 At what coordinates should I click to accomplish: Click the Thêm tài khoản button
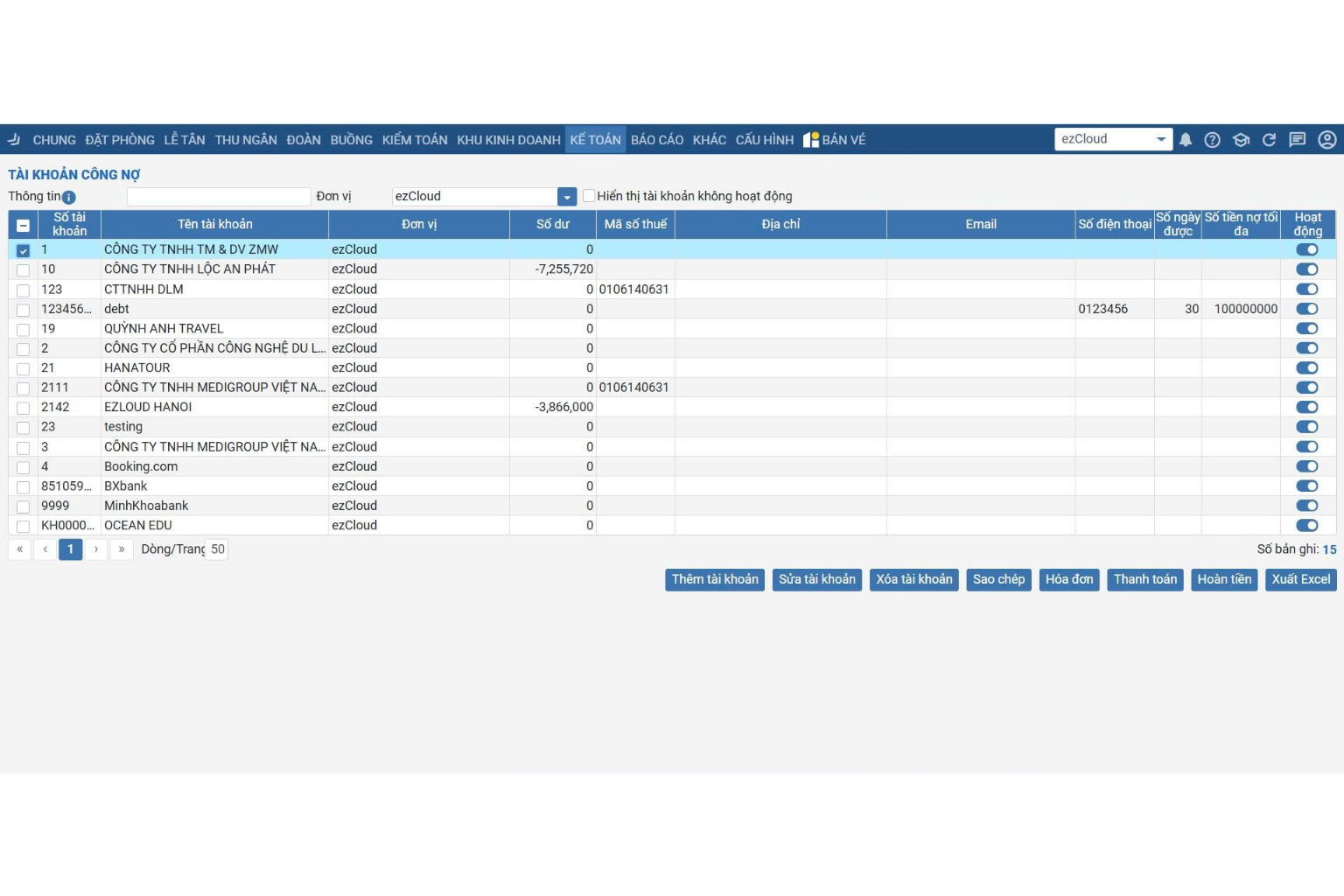(x=715, y=579)
